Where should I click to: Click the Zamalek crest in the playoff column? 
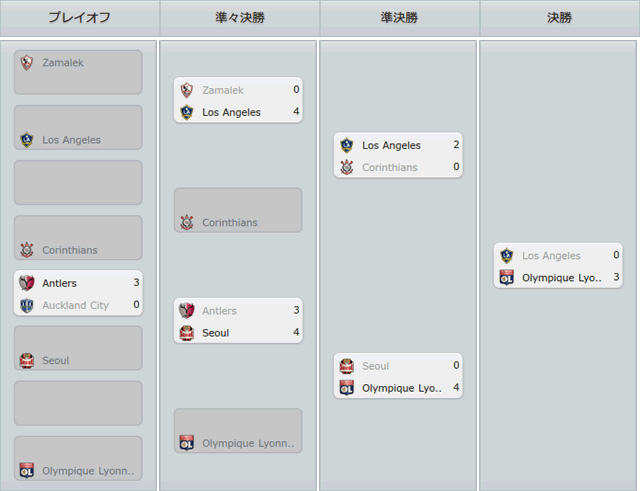coord(27,62)
